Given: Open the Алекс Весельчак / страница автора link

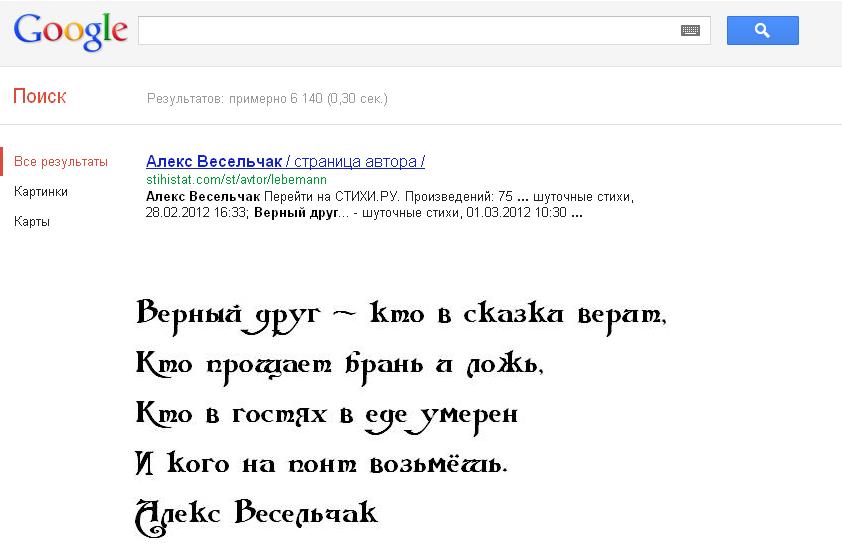Looking at the screenshot, I should coord(285,162).
